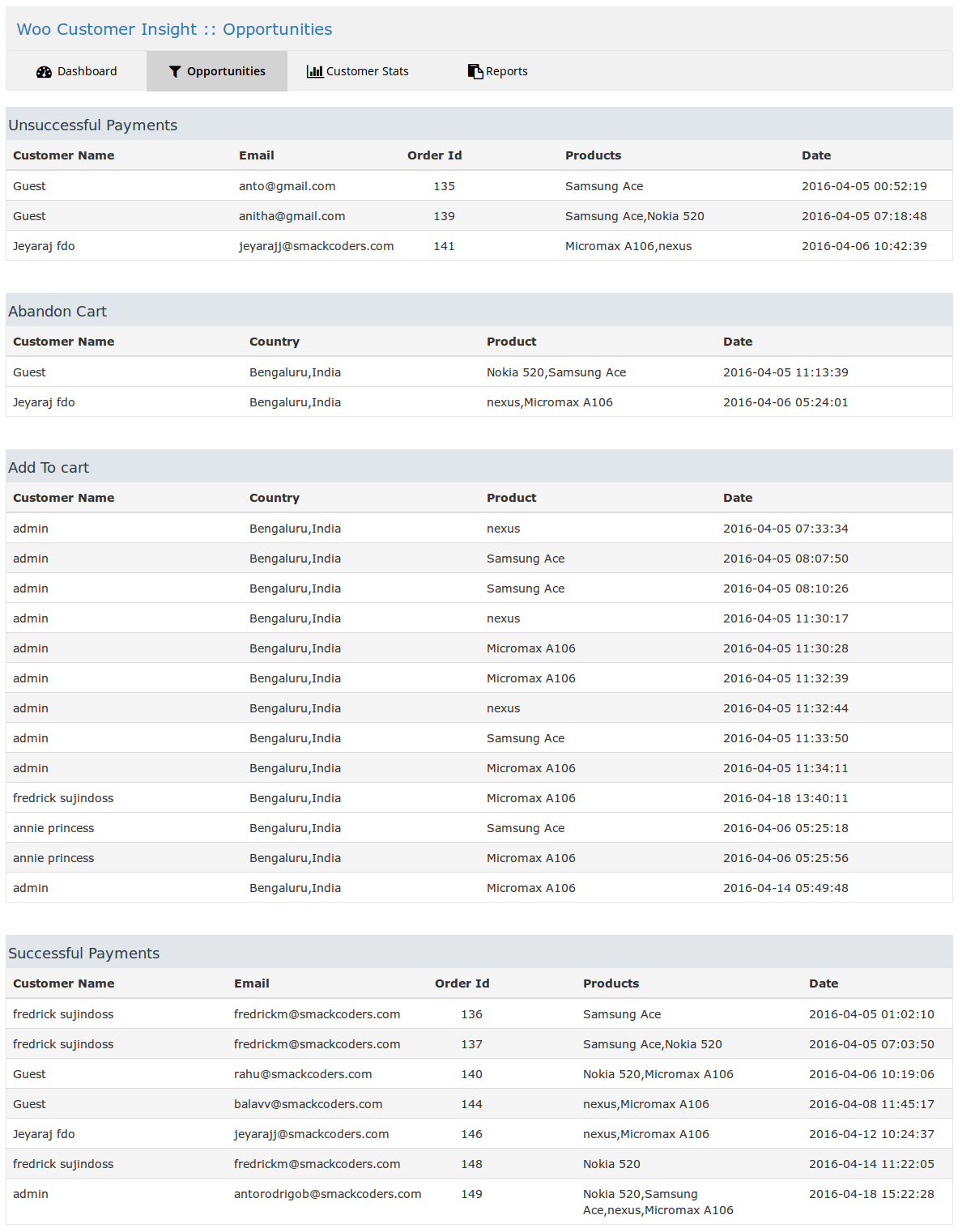Click the Unsuccessful Payments section heading

[x=92, y=125]
